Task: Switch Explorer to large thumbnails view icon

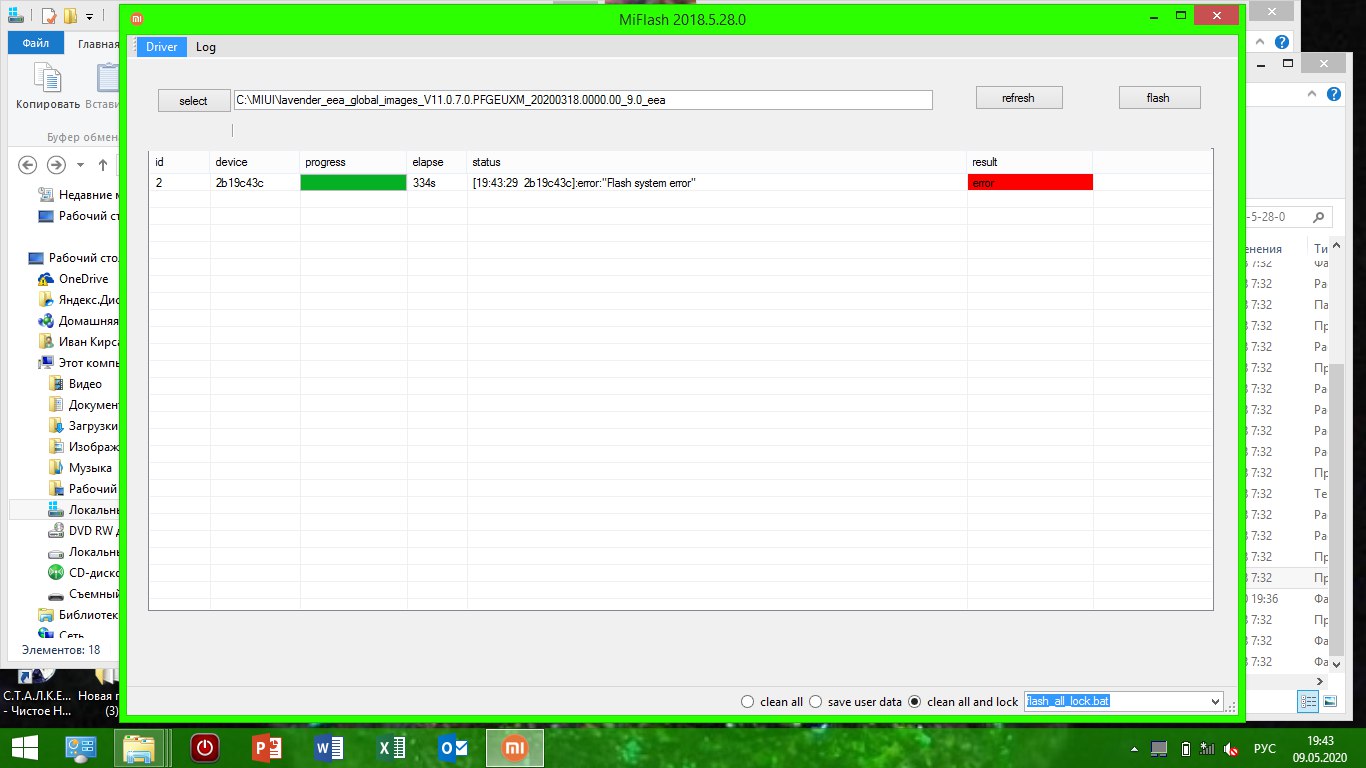Action: (x=1330, y=702)
